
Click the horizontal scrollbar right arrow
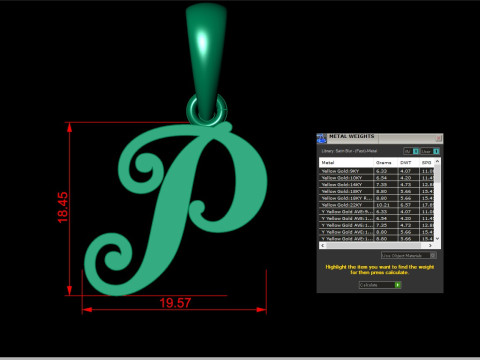pos(430,245)
